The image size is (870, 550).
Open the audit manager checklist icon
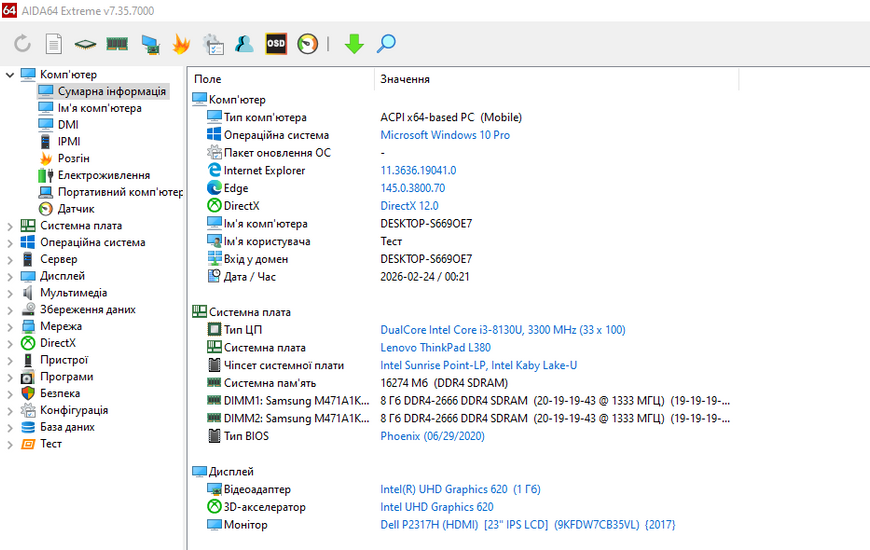214,44
